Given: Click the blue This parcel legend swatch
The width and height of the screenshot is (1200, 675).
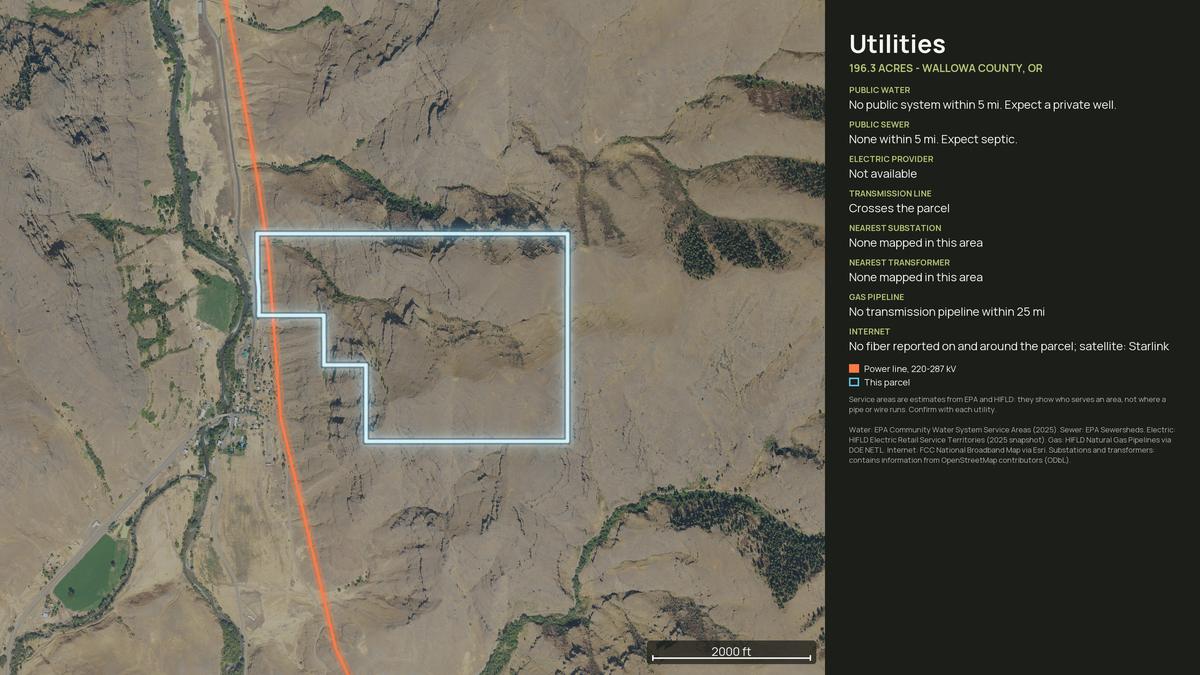Looking at the screenshot, I should point(854,382).
